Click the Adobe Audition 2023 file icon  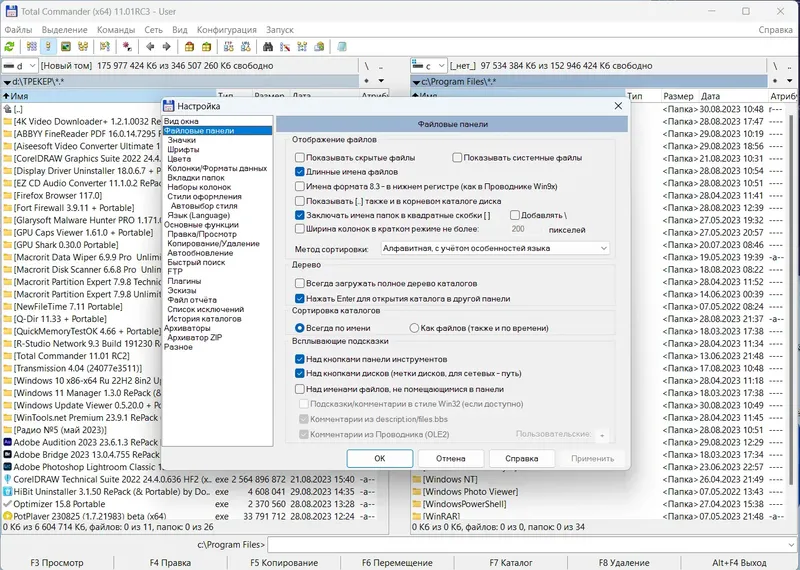pyautogui.click(x=7, y=442)
